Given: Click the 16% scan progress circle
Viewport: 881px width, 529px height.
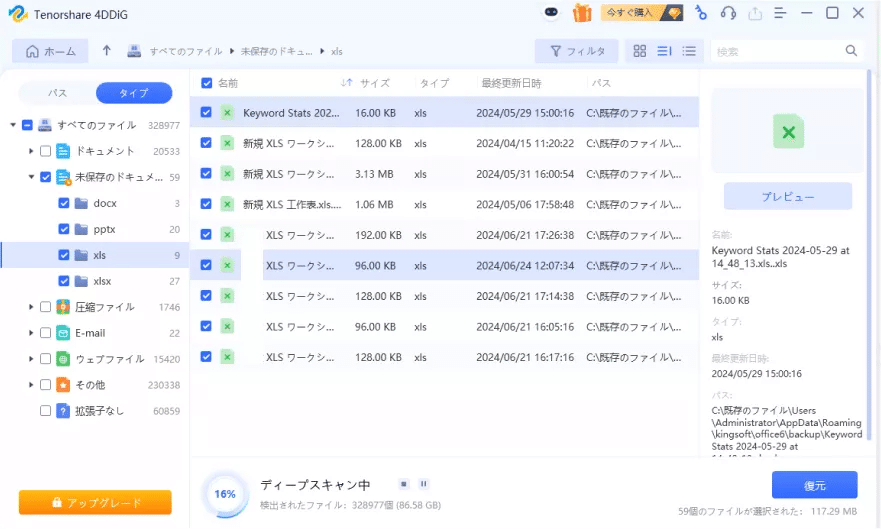Looking at the screenshot, I should [x=225, y=494].
